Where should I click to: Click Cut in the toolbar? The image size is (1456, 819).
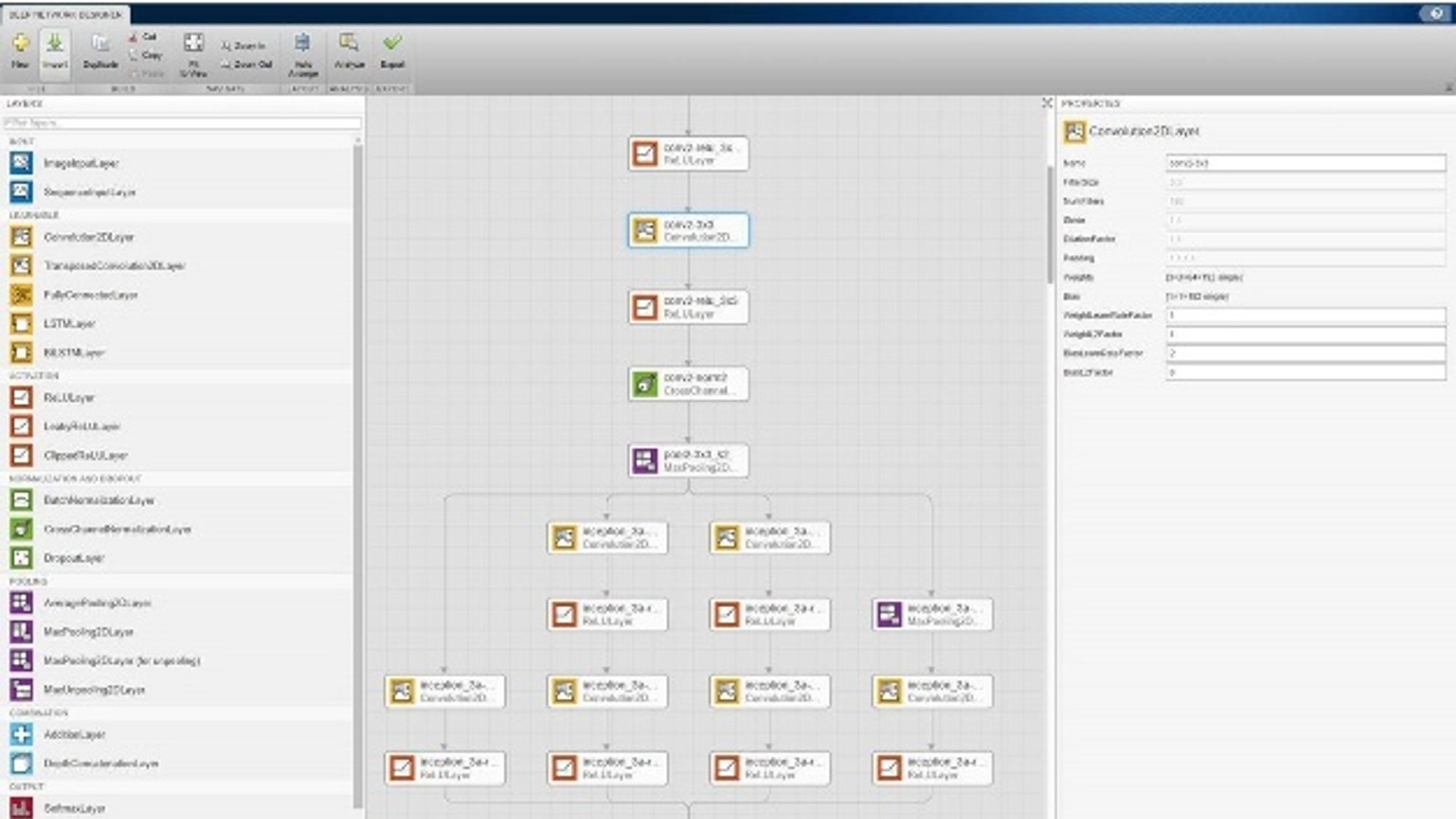[143, 36]
